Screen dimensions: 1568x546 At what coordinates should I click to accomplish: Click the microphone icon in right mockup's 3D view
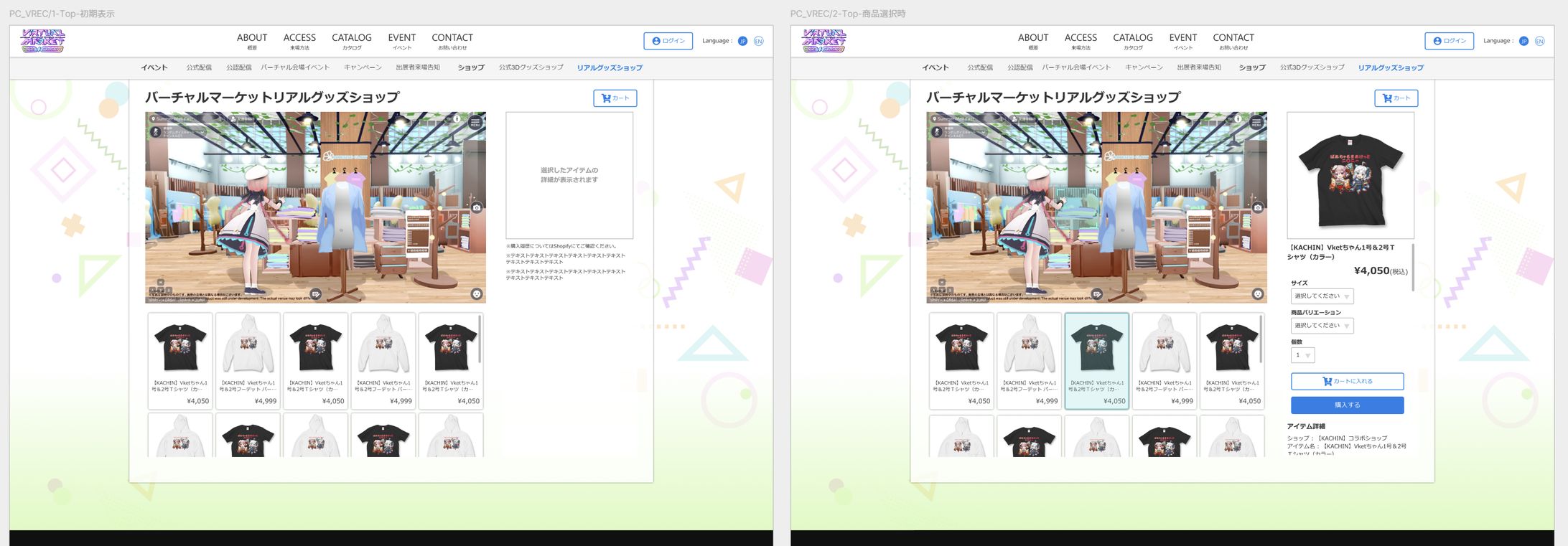point(937,132)
